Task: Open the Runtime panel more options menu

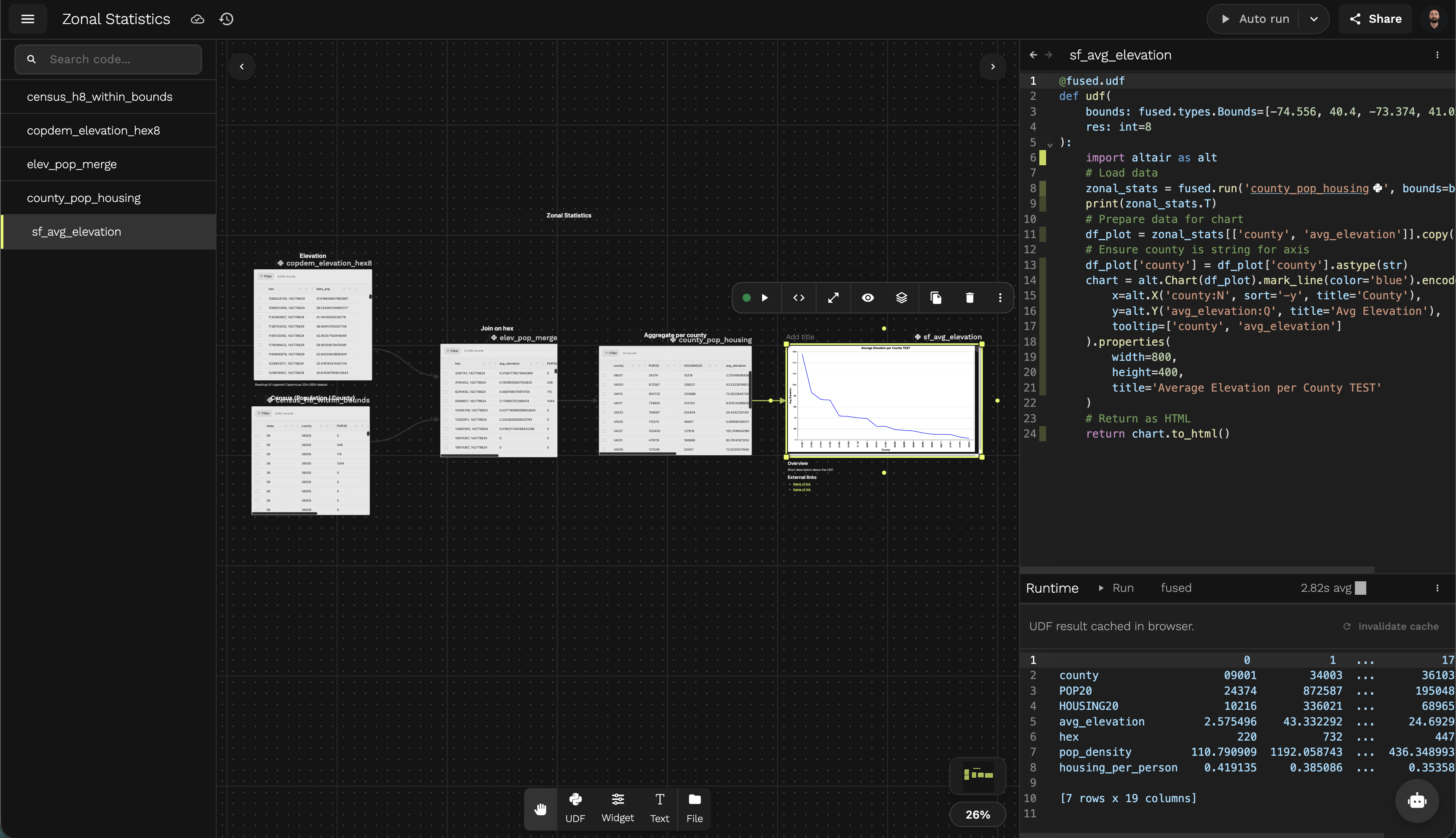Action: [1437, 588]
